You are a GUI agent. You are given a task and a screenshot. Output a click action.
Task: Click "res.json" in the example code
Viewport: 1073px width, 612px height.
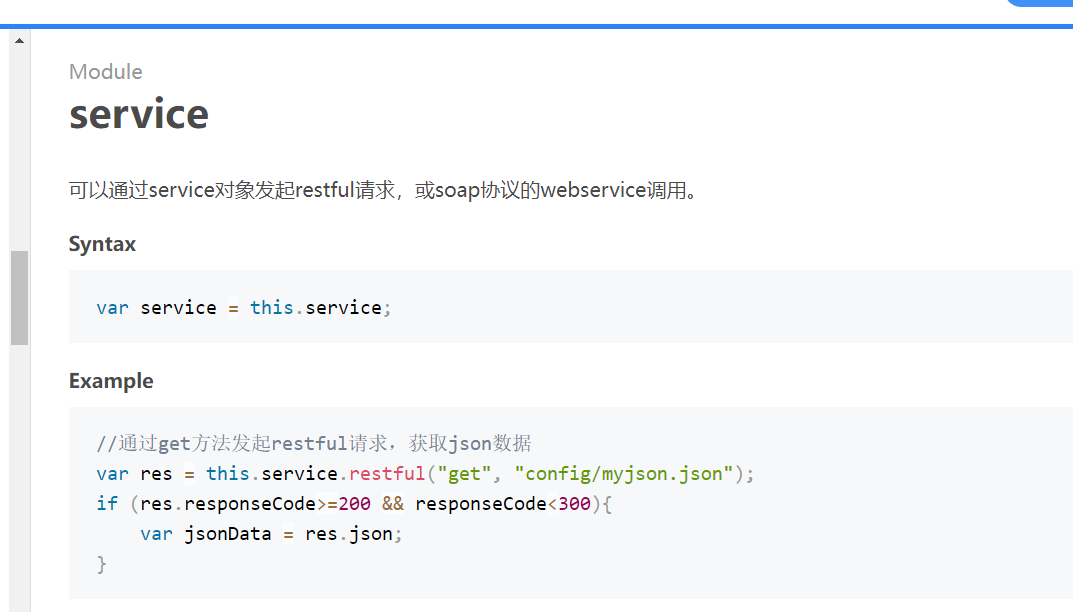click(x=349, y=533)
